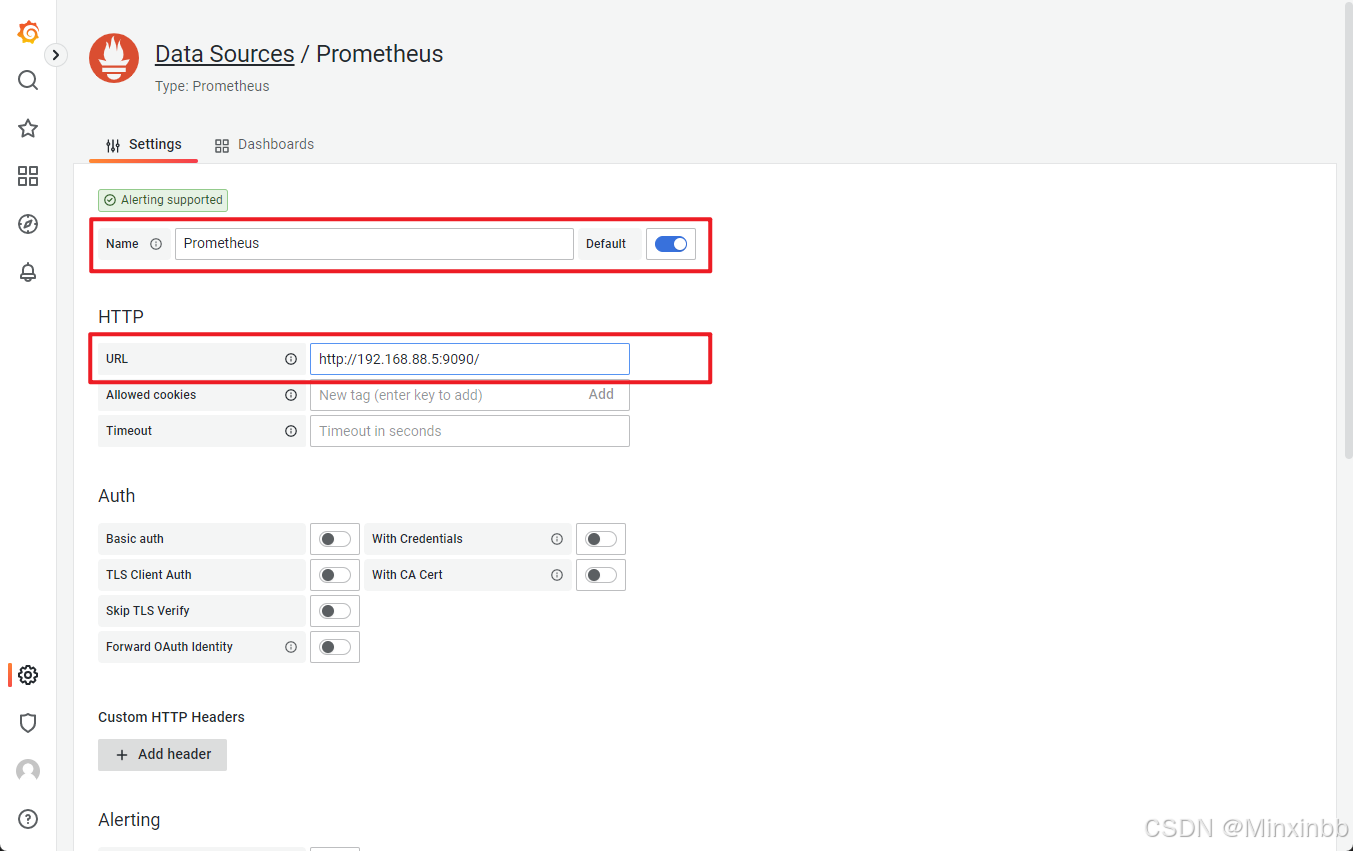Click info icon beside Timeout label
This screenshot has width=1353, height=851.
point(291,431)
